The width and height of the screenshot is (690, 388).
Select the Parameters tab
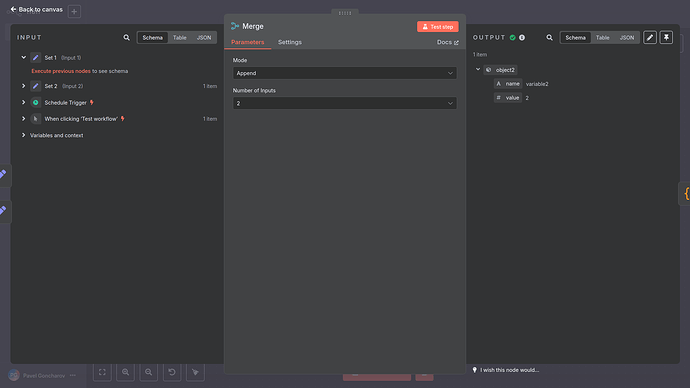pyautogui.click(x=248, y=42)
